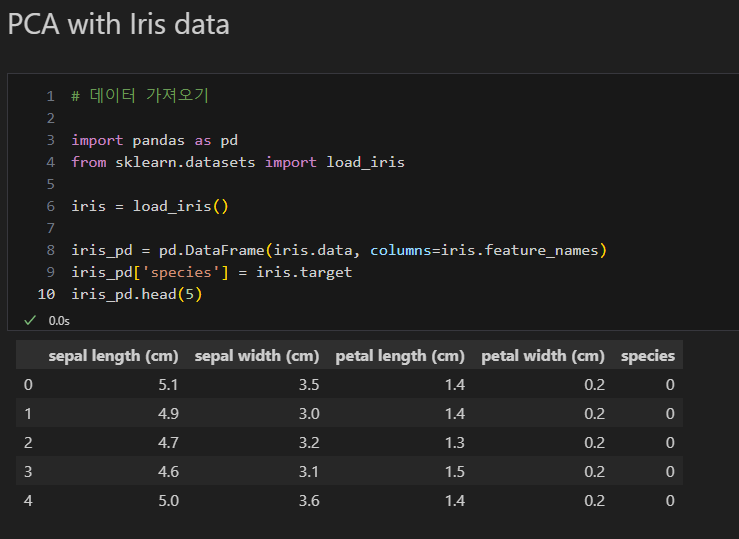
Task: Click the petal length (cm) column header
Action: pyautogui.click(x=400, y=356)
